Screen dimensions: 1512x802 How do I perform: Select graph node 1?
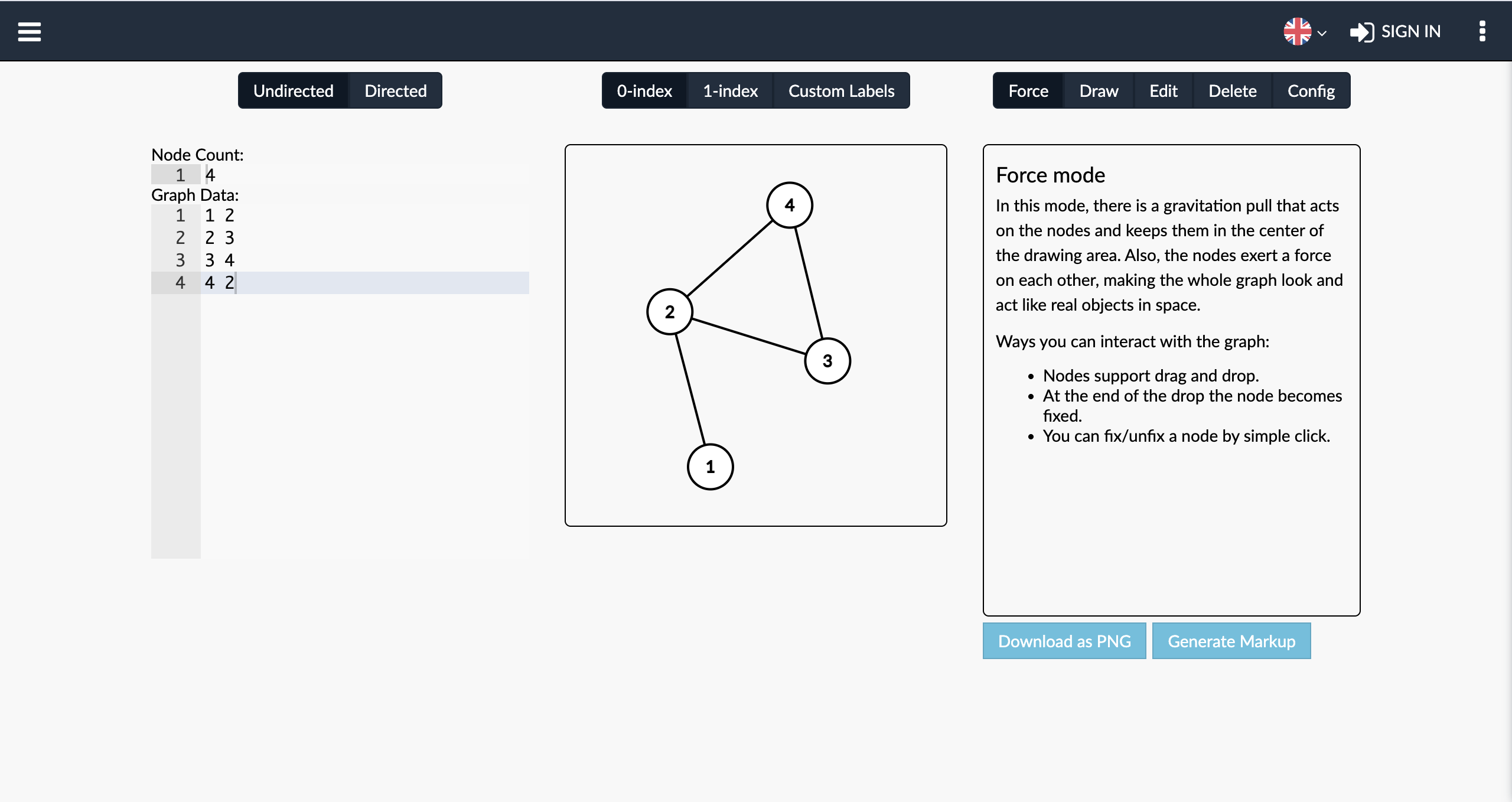711,467
